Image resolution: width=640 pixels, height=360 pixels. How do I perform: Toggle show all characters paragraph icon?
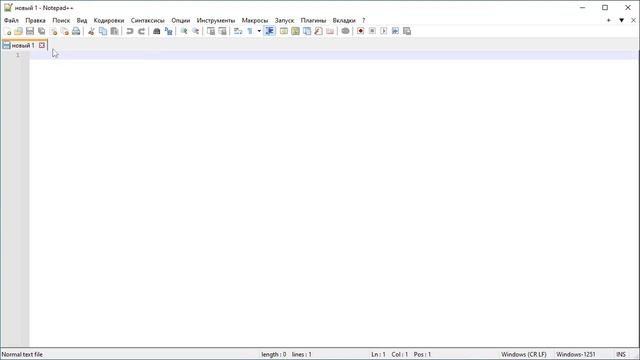250,31
